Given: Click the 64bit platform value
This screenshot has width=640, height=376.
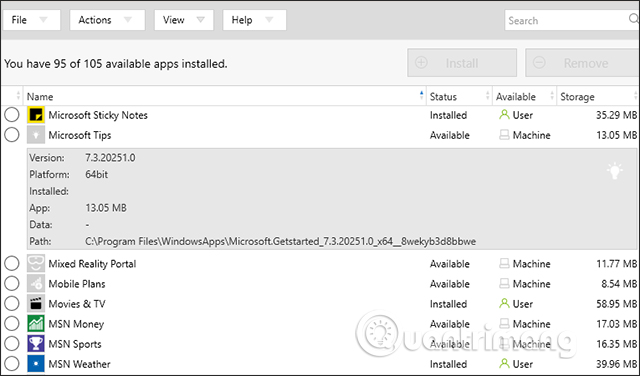Looking at the screenshot, I should [97, 174].
